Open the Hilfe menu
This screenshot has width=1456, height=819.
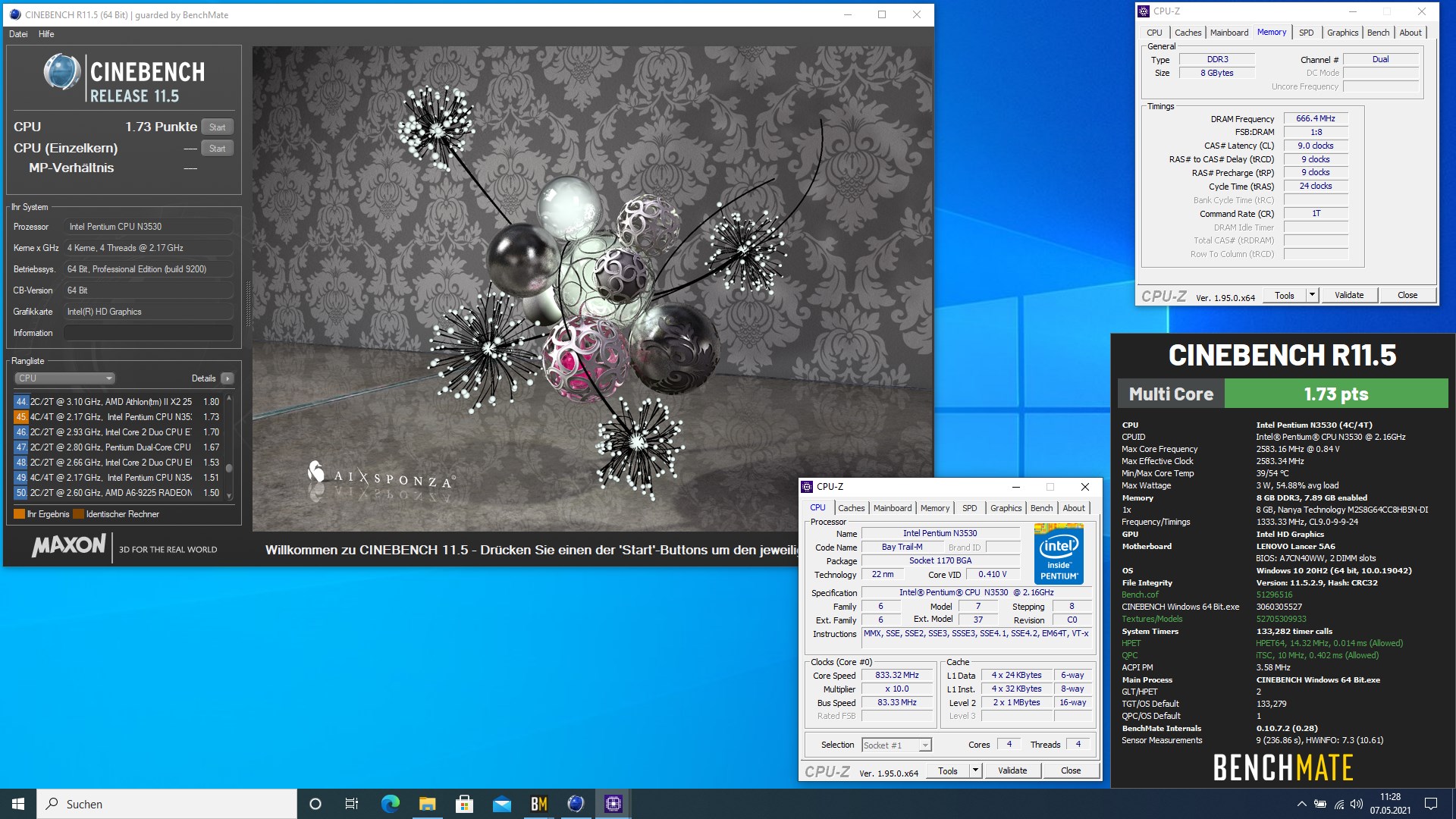(46, 34)
